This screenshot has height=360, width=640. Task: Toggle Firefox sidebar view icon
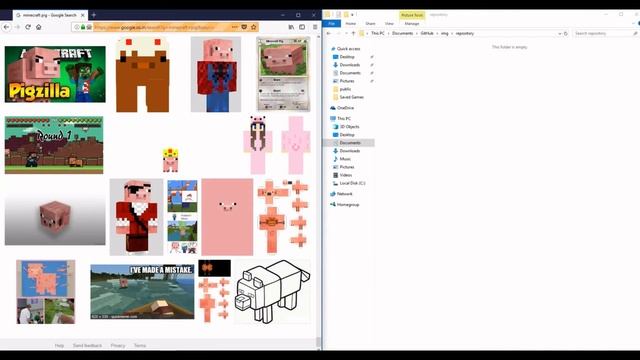pos(302,27)
